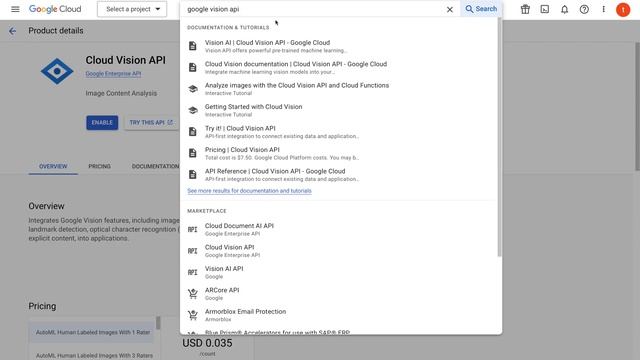Click the Search button
This screenshot has height=360, width=640.
(481, 9)
